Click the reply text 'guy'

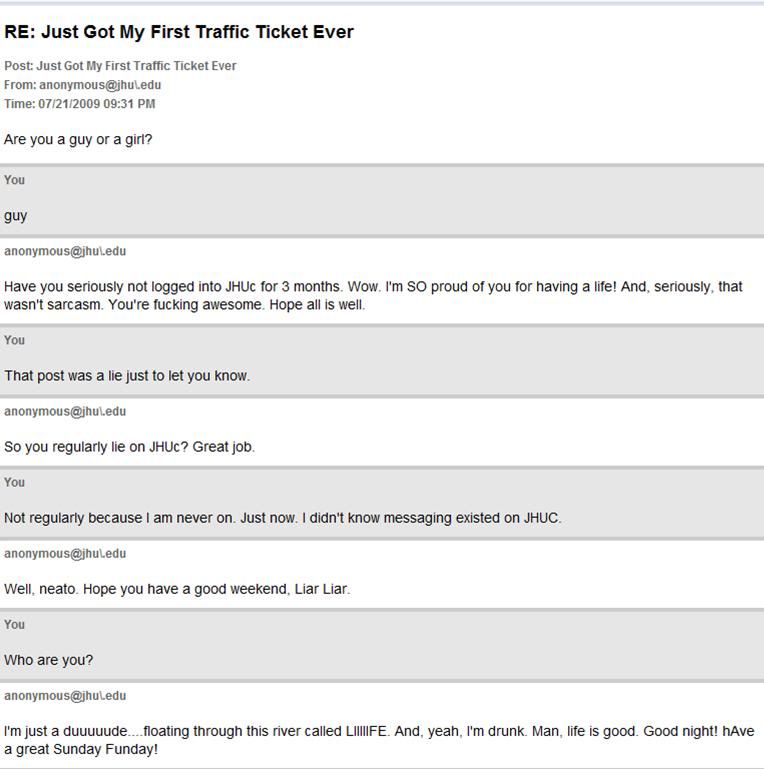(x=15, y=216)
